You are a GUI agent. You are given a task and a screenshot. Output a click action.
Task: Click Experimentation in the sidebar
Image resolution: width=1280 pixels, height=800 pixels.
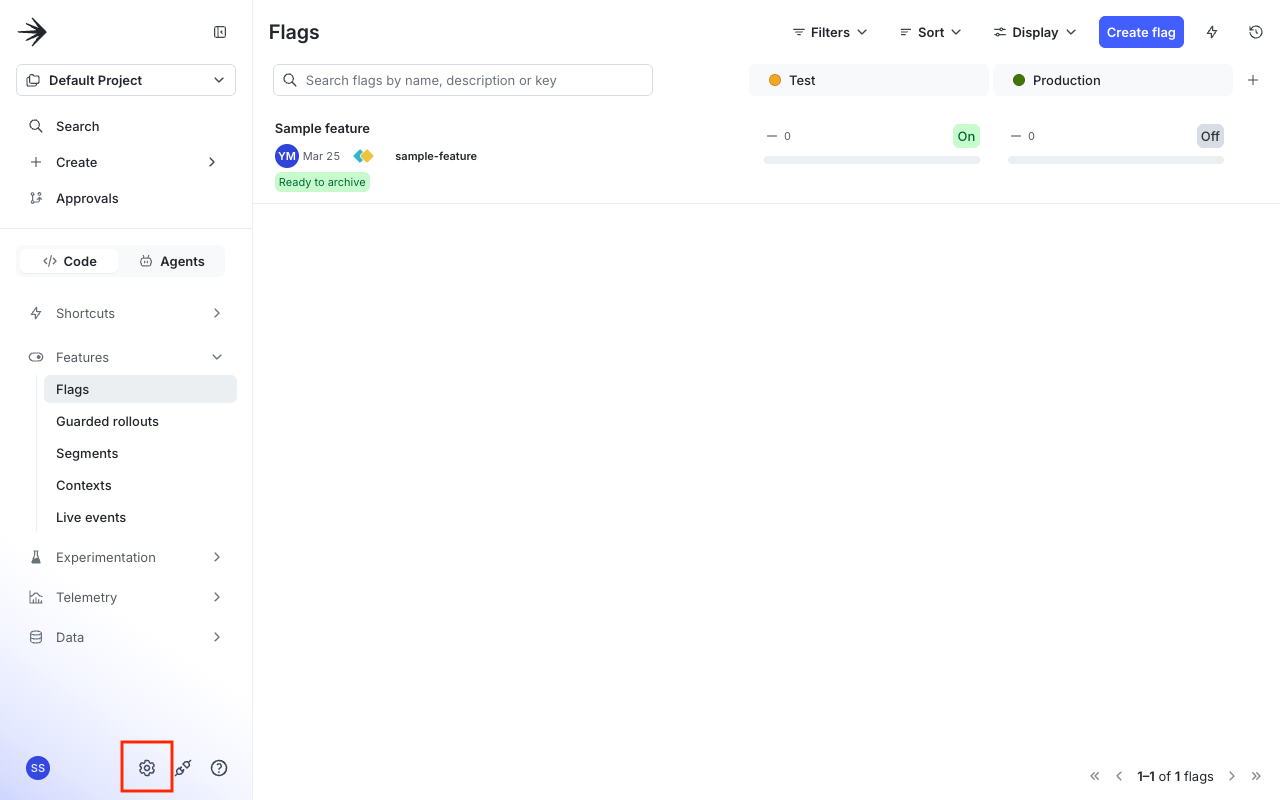coord(106,557)
